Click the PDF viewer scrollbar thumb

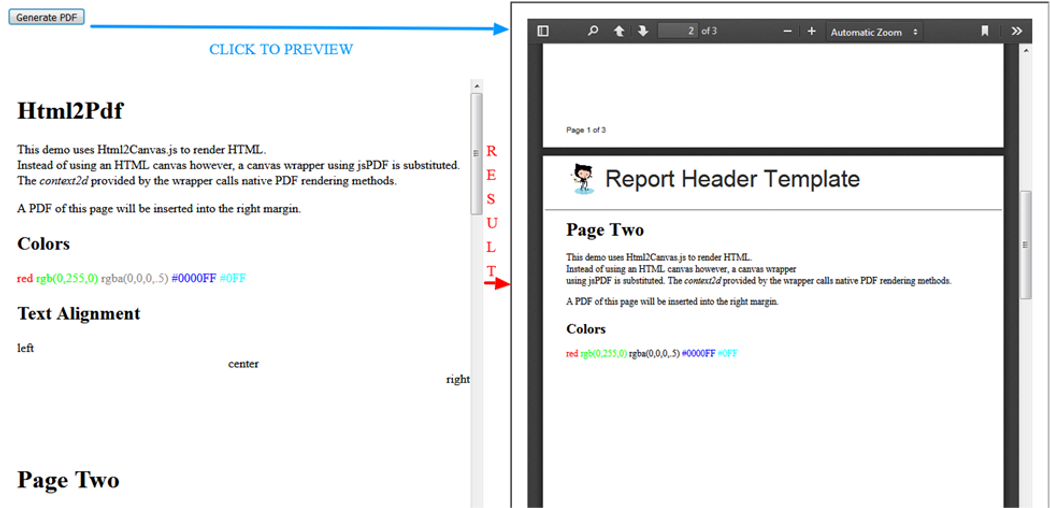[1025, 245]
